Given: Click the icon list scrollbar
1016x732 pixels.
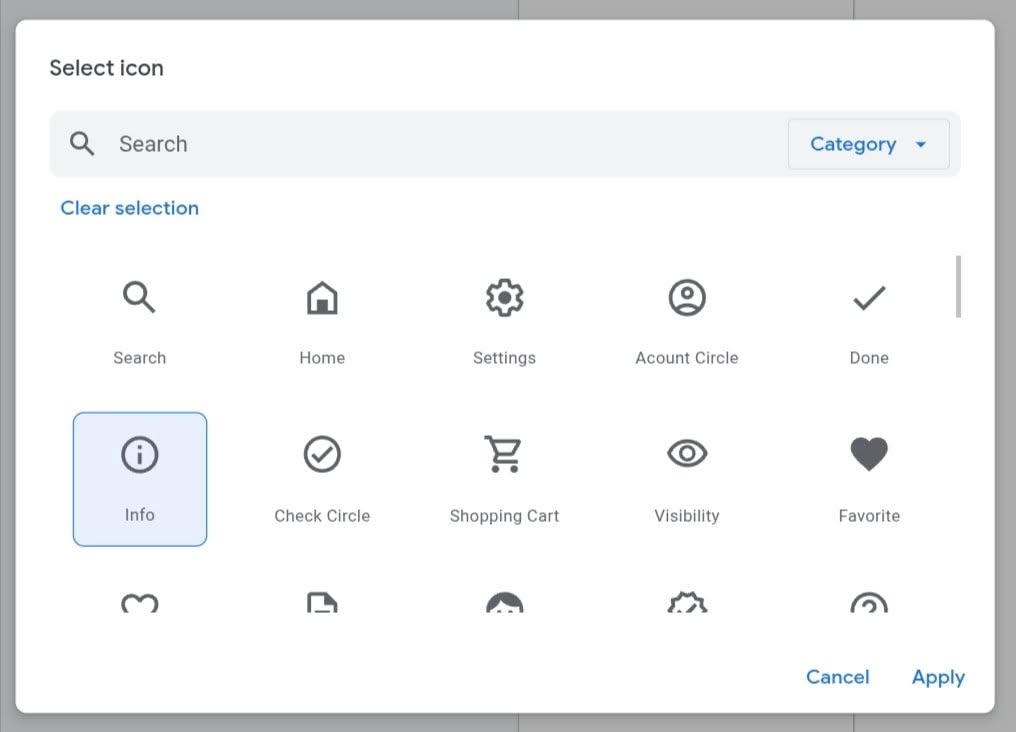Looking at the screenshot, I should pyautogui.click(x=958, y=287).
